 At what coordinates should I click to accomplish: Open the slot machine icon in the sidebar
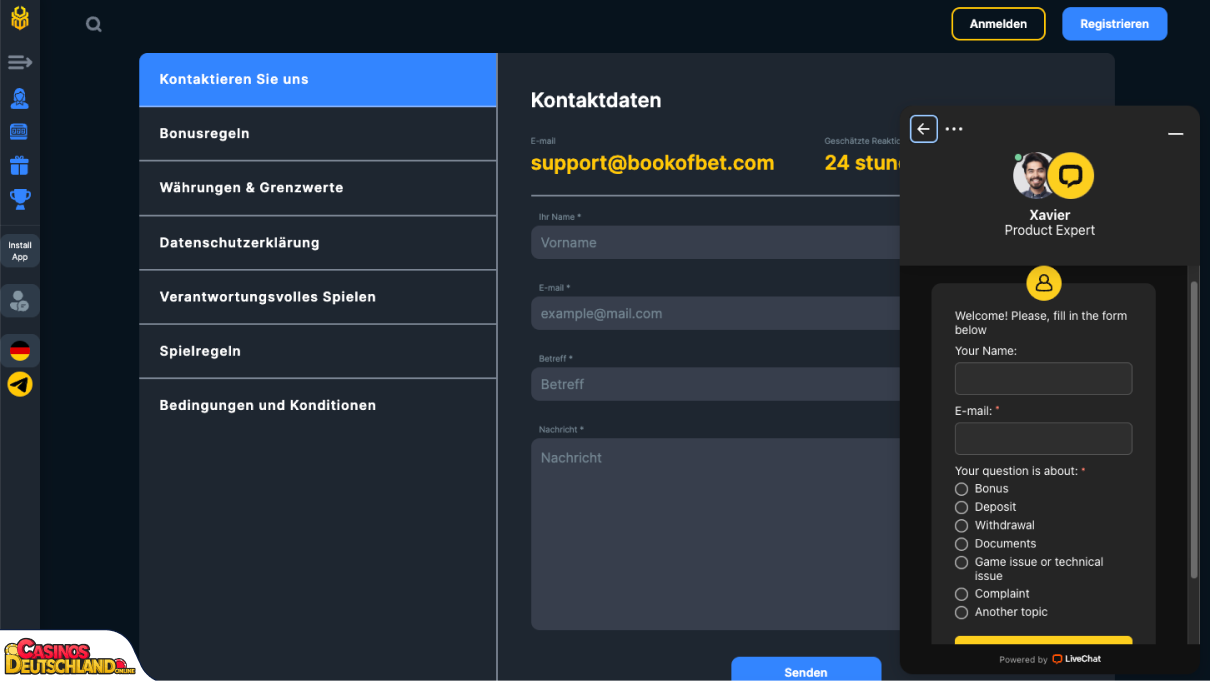point(20,132)
